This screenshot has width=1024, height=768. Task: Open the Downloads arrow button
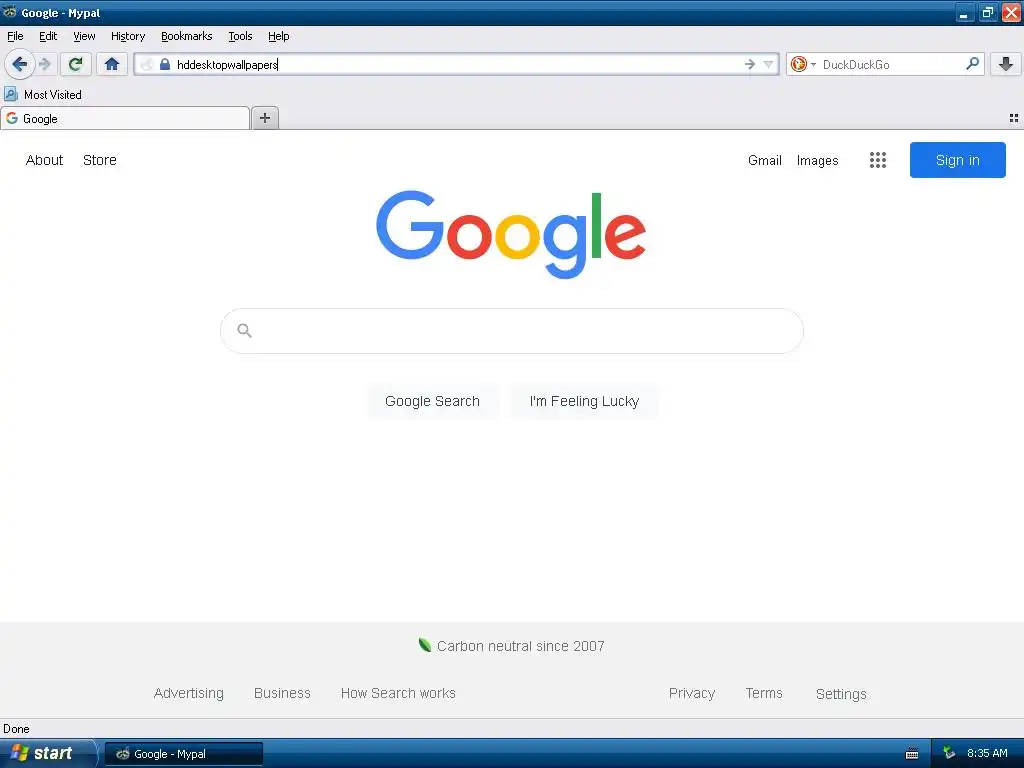point(1006,64)
